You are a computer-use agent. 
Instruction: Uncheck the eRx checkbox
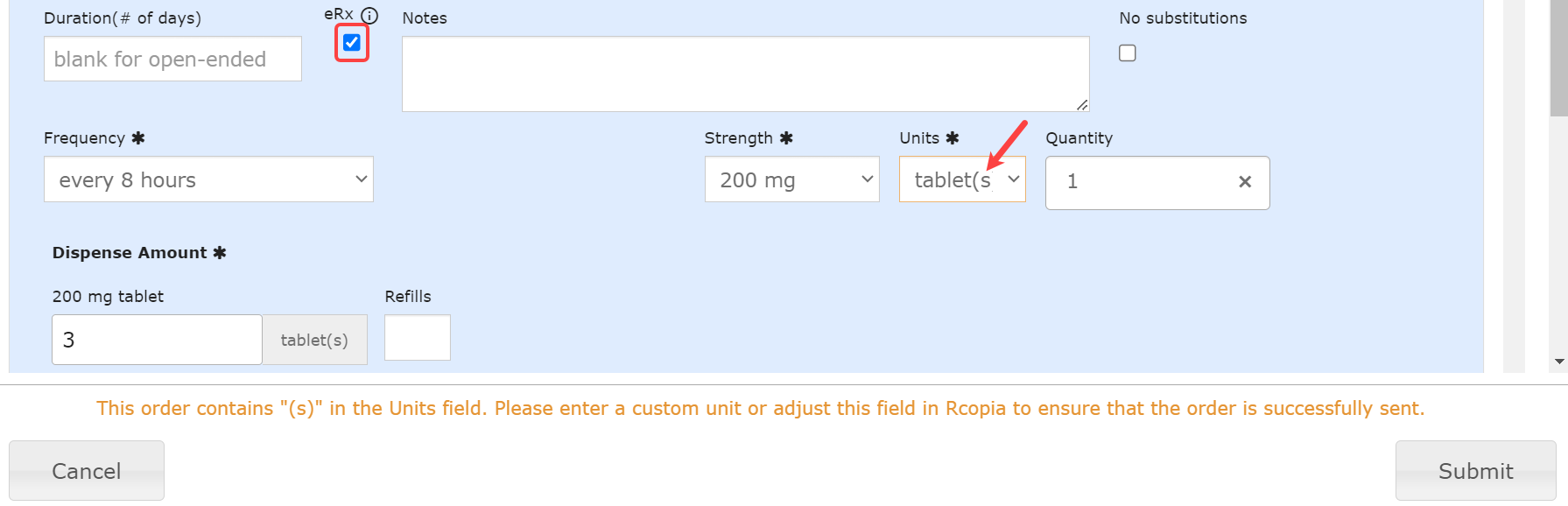coord(352,43)
